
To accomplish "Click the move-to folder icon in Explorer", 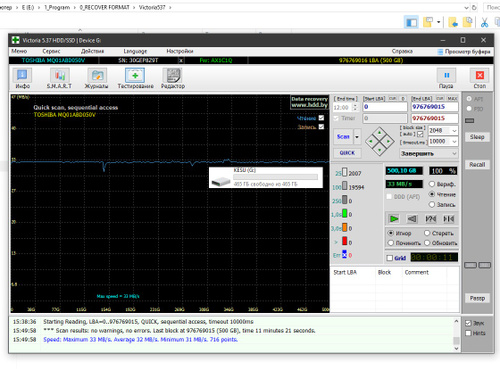I will coord(453,22).
